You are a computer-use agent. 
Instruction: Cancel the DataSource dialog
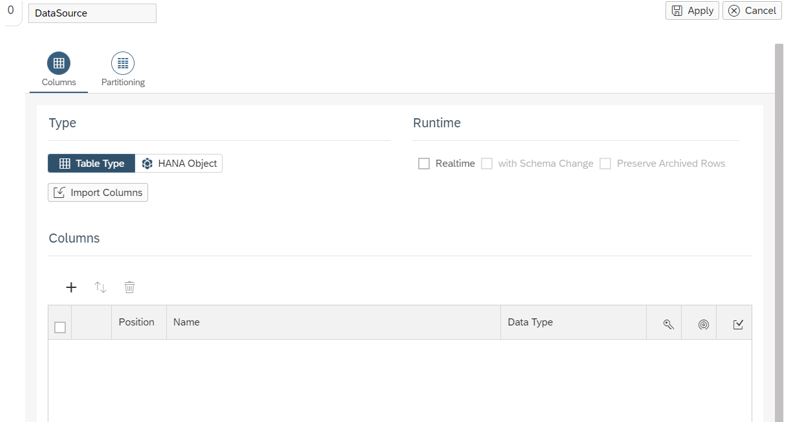tap(752, 11)
